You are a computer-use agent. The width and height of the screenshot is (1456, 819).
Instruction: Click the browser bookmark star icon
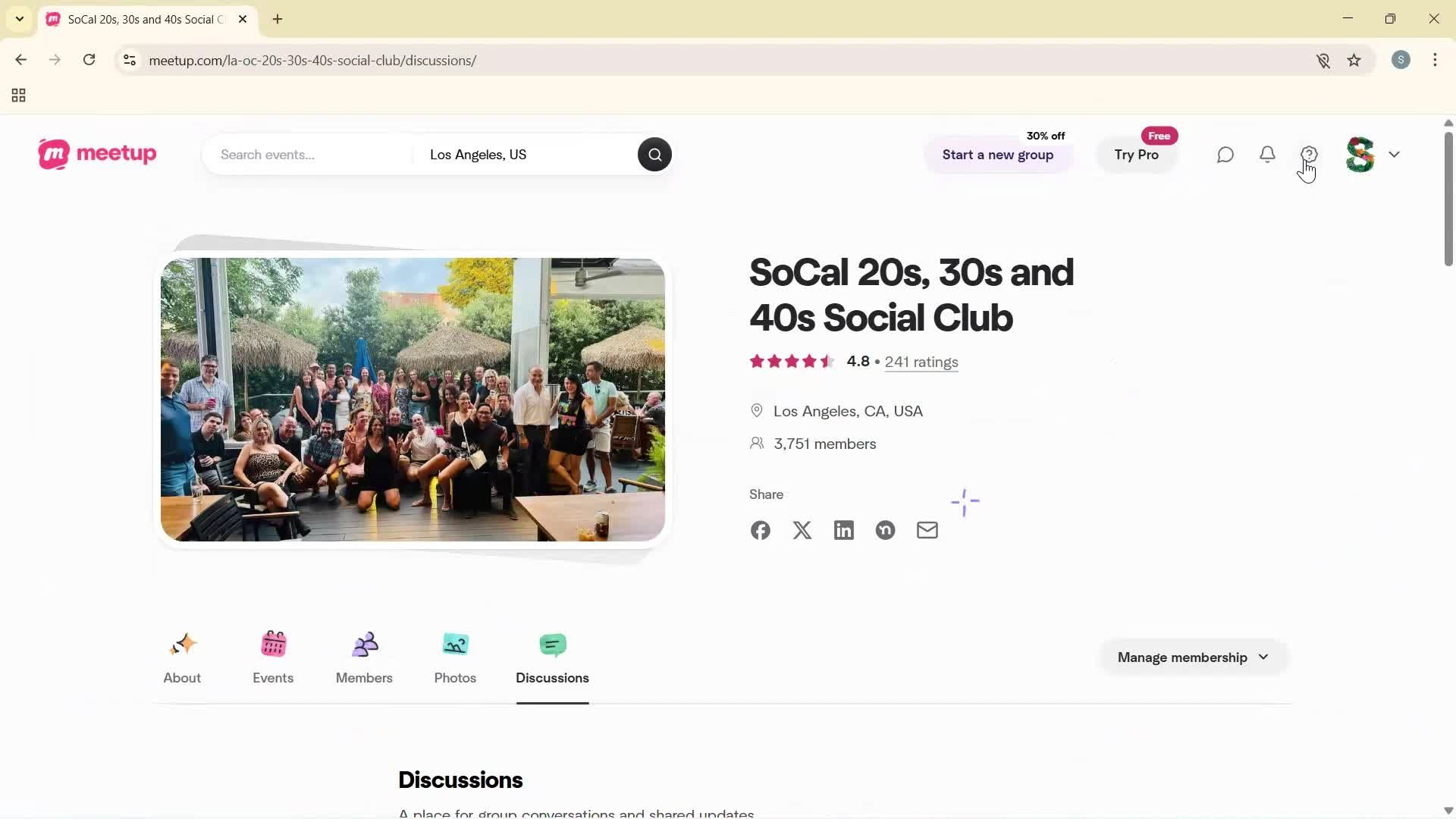(x=1354, y=60)
